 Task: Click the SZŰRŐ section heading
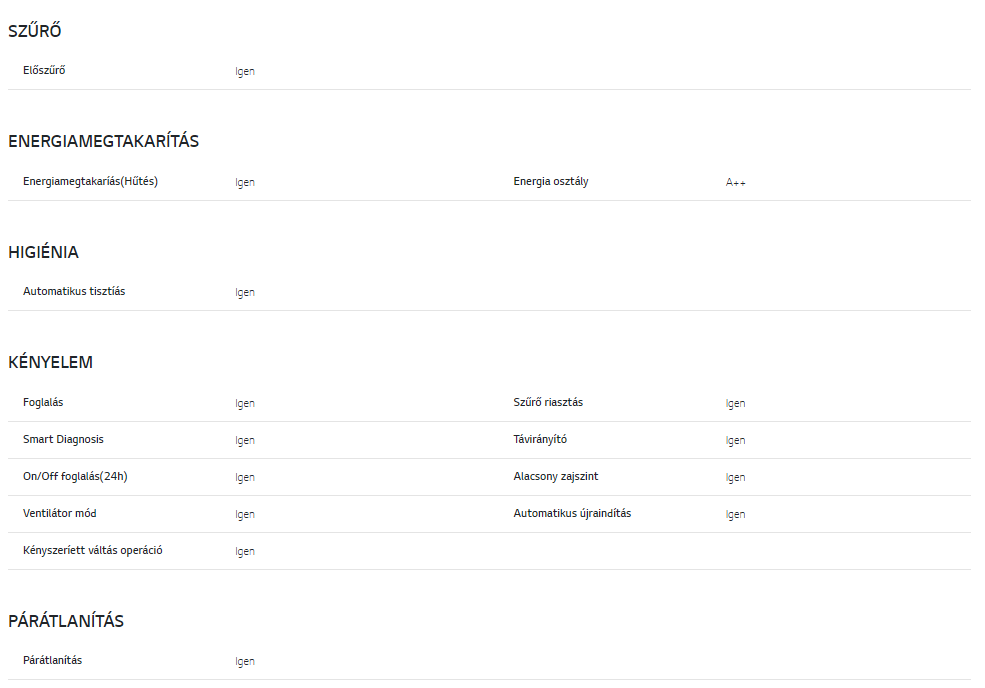click(x=35, y=31)
